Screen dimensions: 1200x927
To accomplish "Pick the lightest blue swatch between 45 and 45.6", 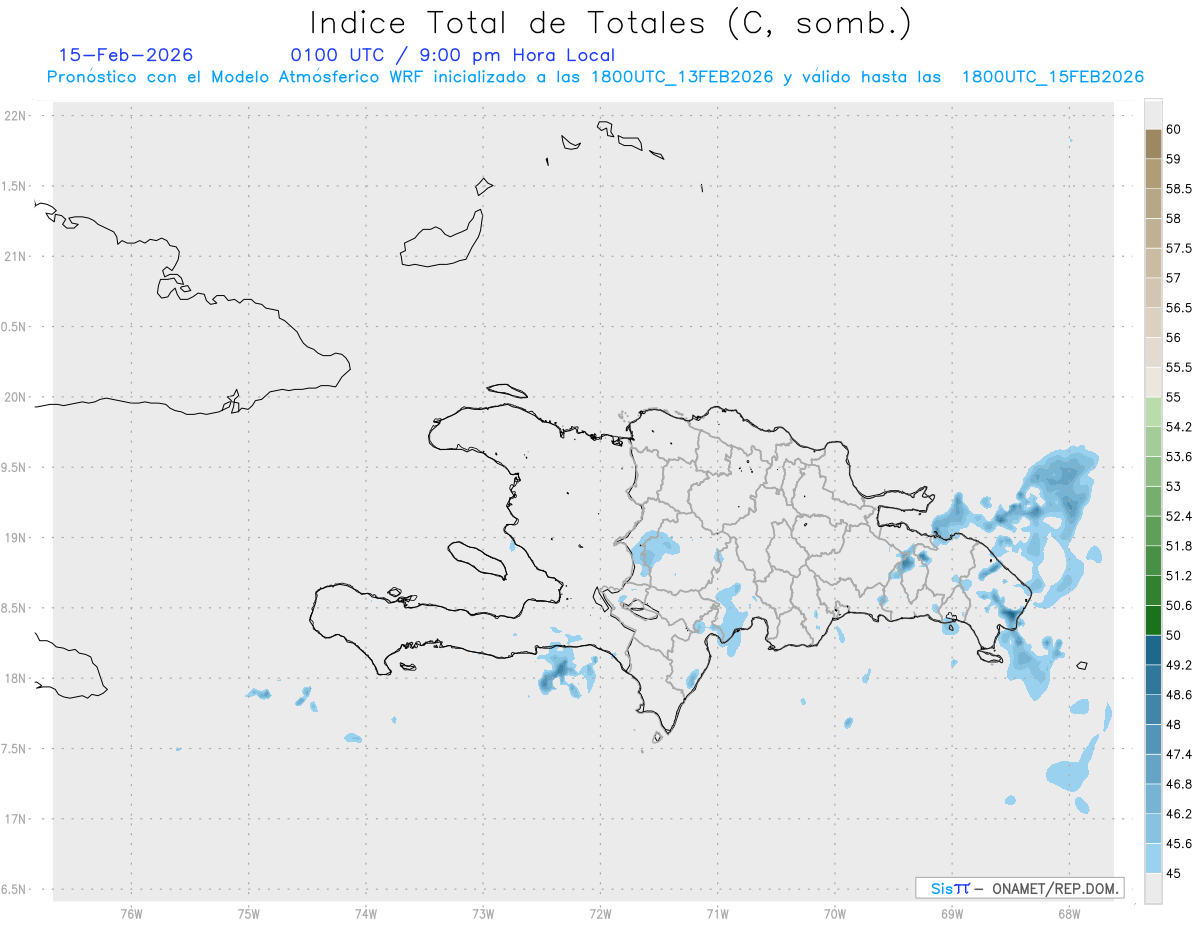I will (x=1153, y=858).
